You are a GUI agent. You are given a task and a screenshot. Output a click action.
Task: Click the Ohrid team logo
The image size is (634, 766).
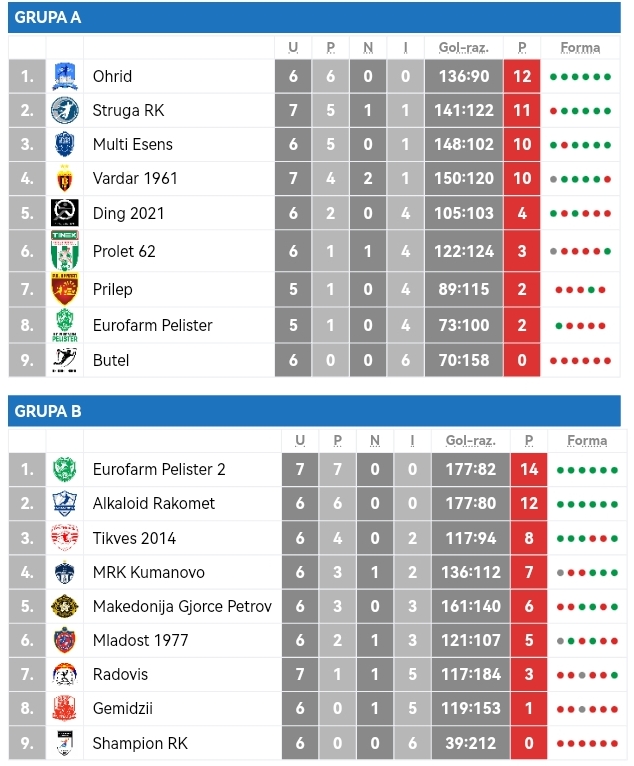pos(65,77)
